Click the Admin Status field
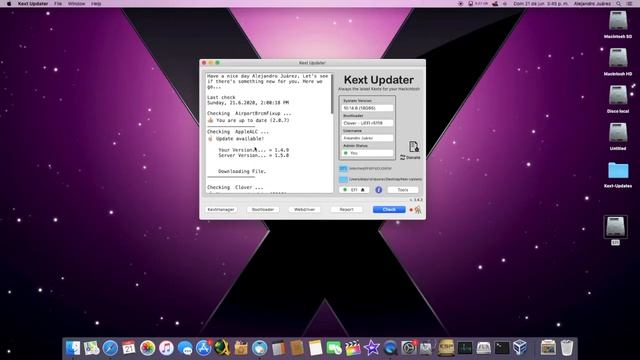 point(367,153)
